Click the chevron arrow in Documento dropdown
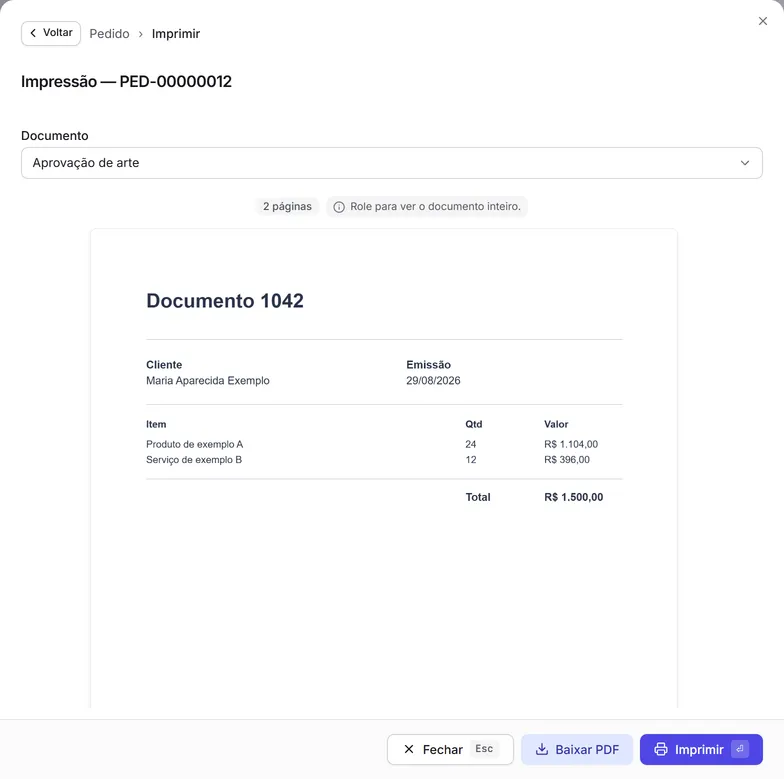The image size is (784, 779). click(x=744, y=163)
